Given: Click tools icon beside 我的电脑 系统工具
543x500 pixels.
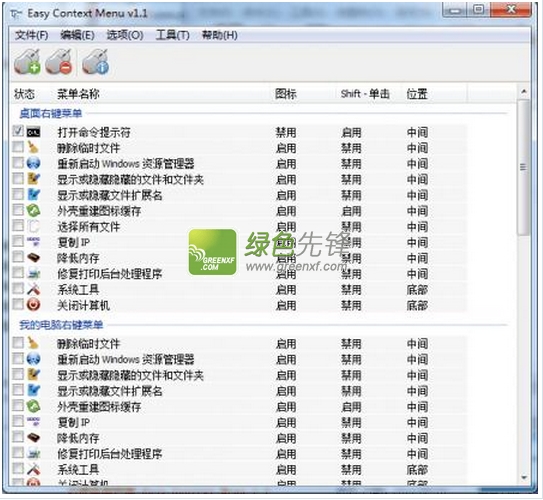Looking at the screenshot, I should [x=34, y=470].
